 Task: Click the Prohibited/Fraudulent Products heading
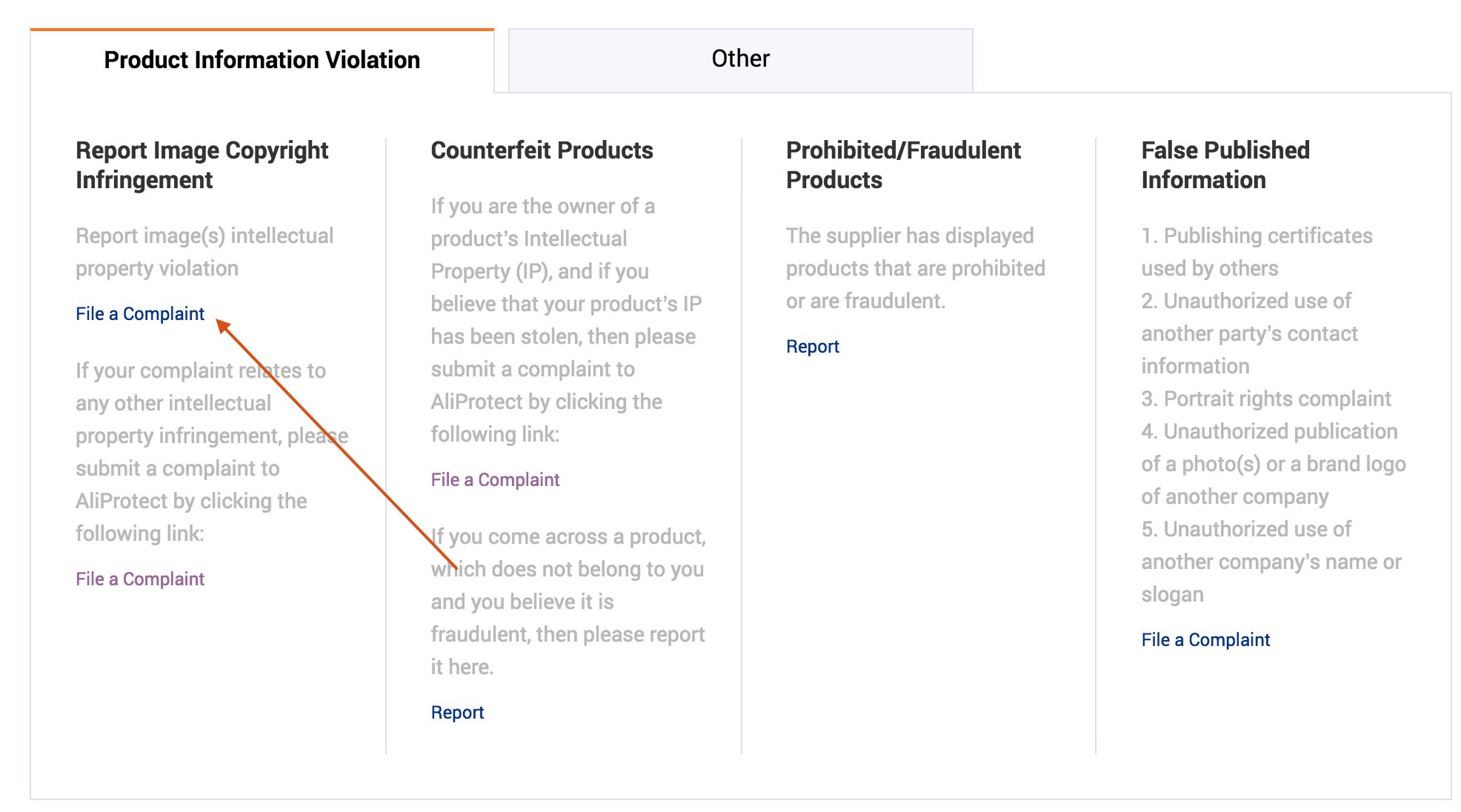902,165
